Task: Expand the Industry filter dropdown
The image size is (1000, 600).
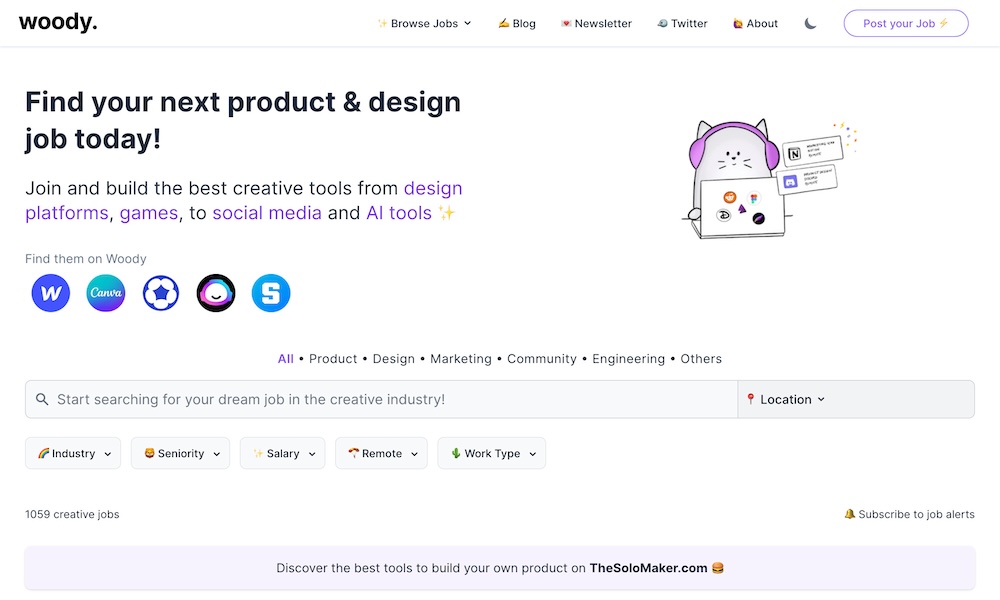Action: 73,453
